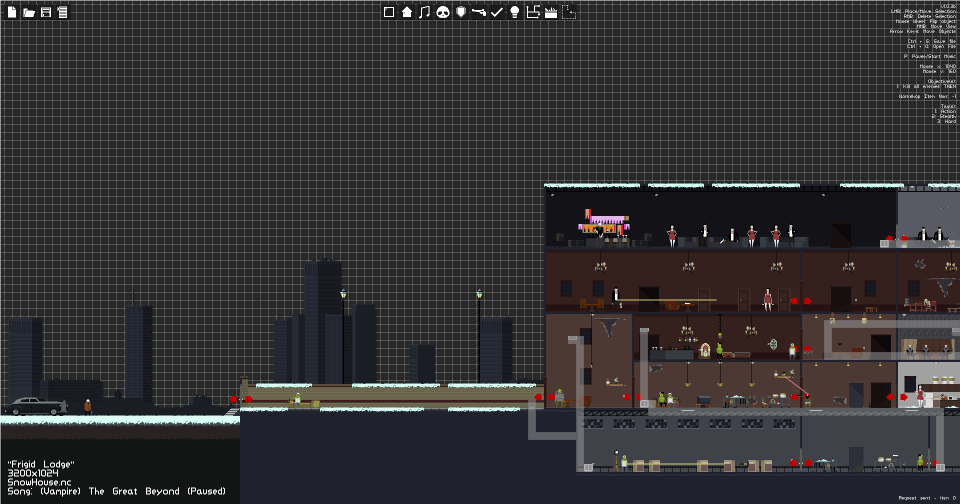The image size is (960, 504).
Task: Click the Ctrl+S Save file hint
Action: pyautogui.click(x=932, y=42)
